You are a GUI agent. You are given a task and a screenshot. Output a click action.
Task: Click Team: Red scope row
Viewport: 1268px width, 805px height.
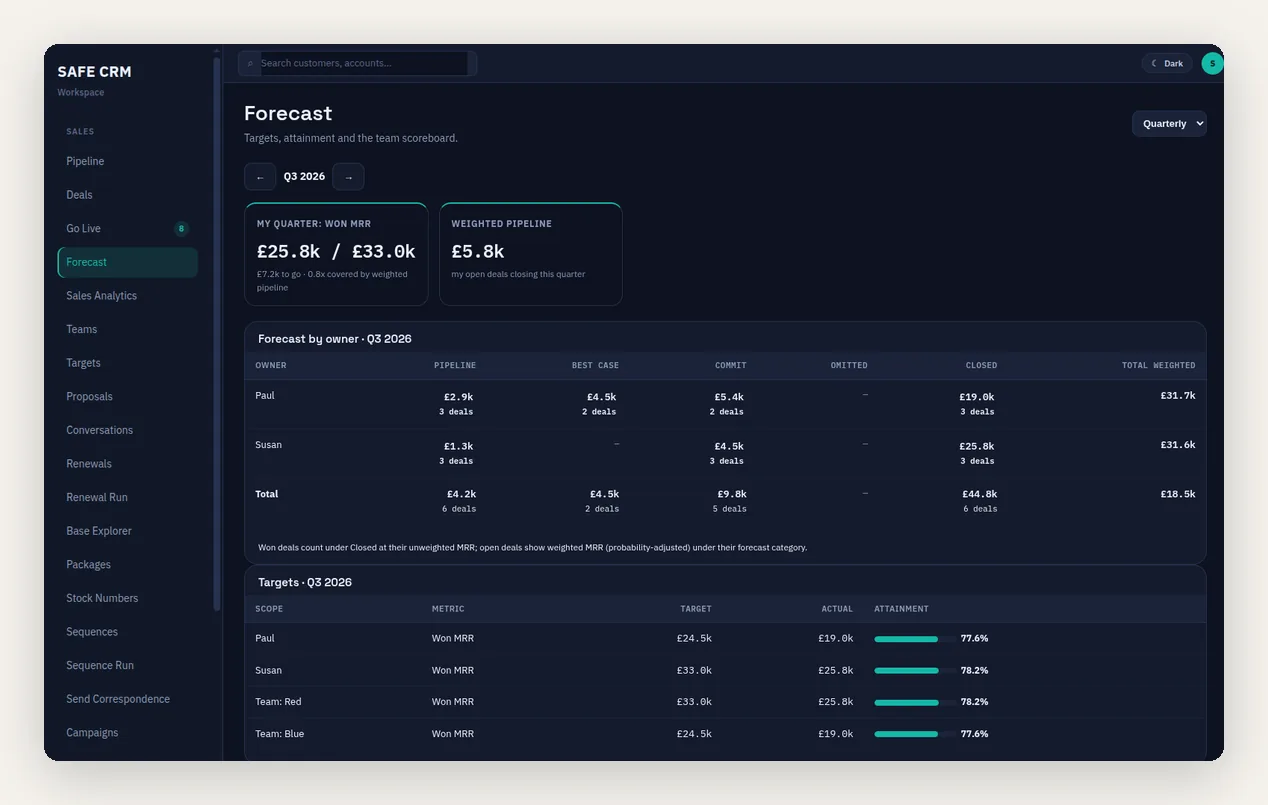[725, 702]
